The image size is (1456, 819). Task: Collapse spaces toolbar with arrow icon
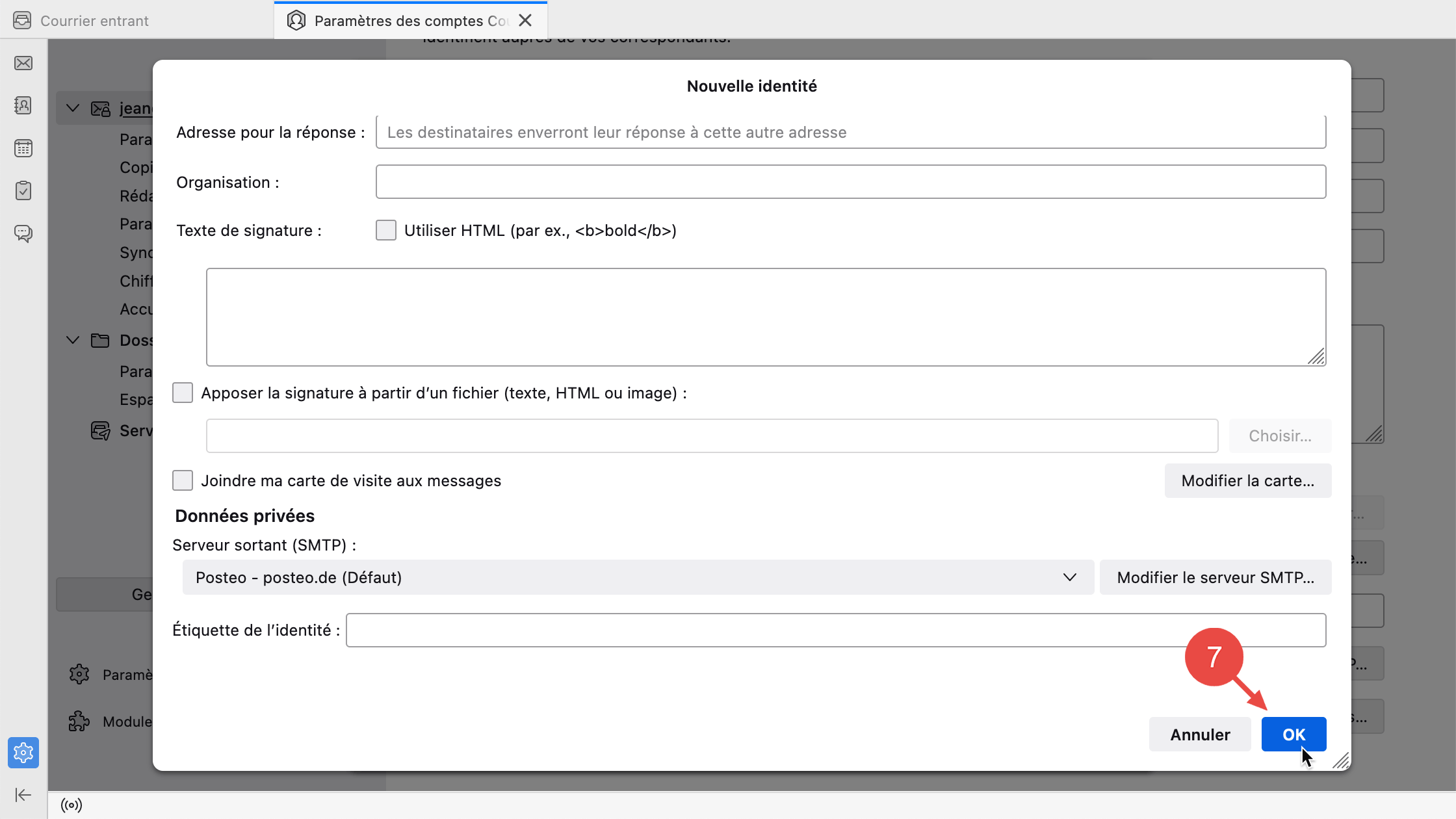pyautogui.click(x=23, y=794)
